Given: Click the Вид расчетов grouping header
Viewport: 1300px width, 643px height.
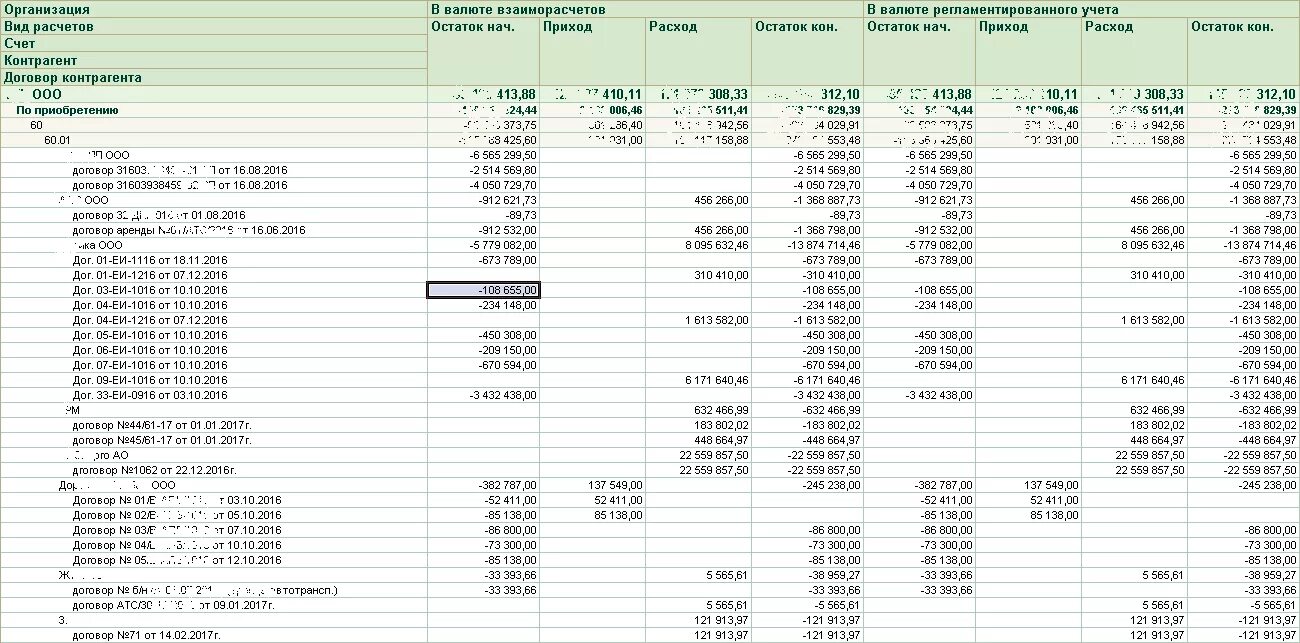Looking at the screenshot, I should coord(213,26).
